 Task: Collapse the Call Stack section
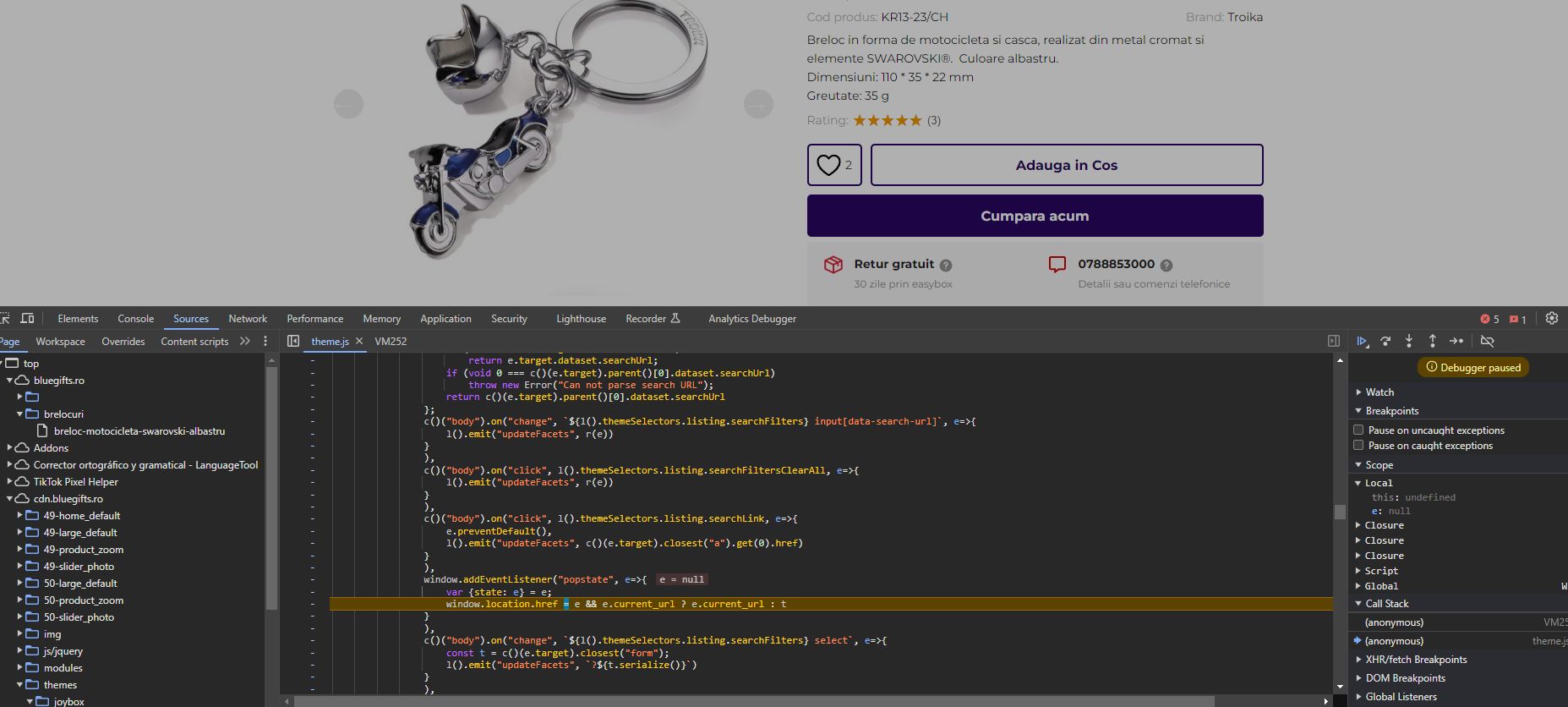pyautogui.click(x=1358, y=604)
